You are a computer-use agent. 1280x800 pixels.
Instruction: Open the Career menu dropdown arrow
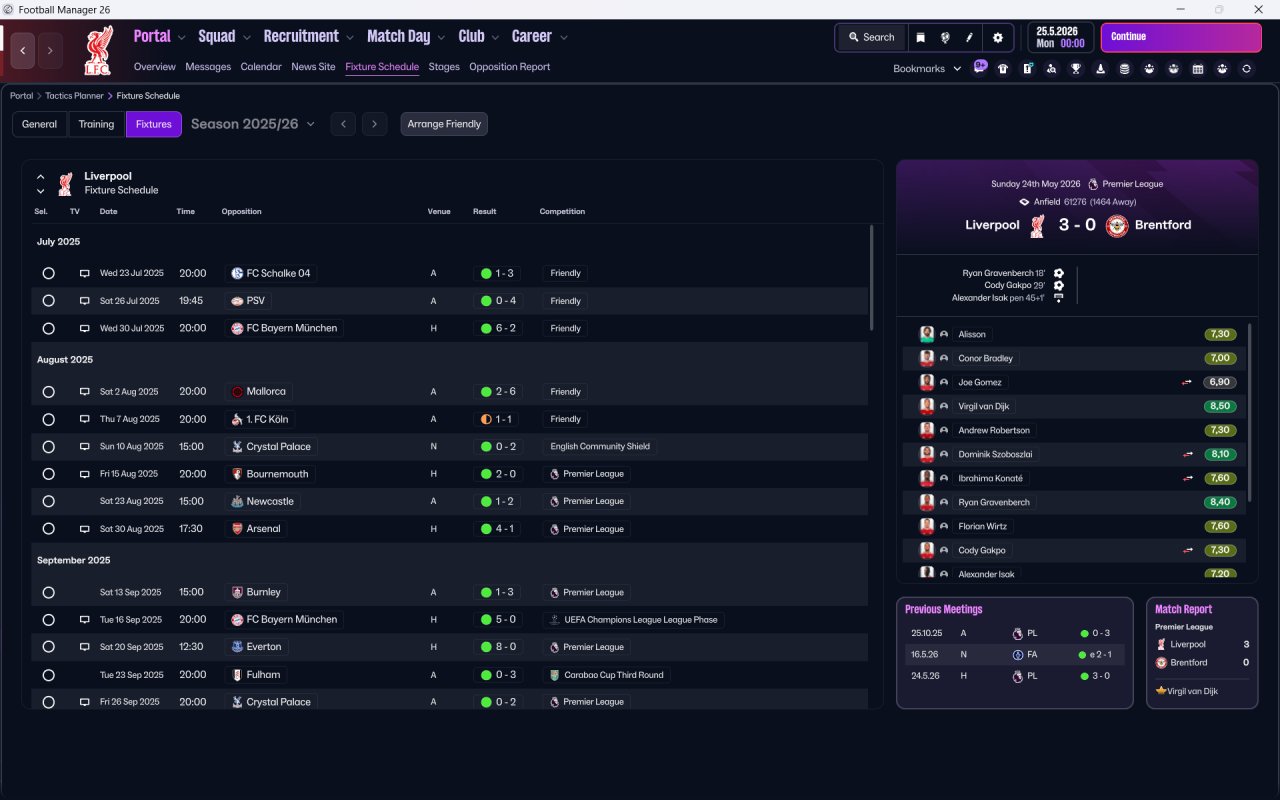tap(563, 38)
